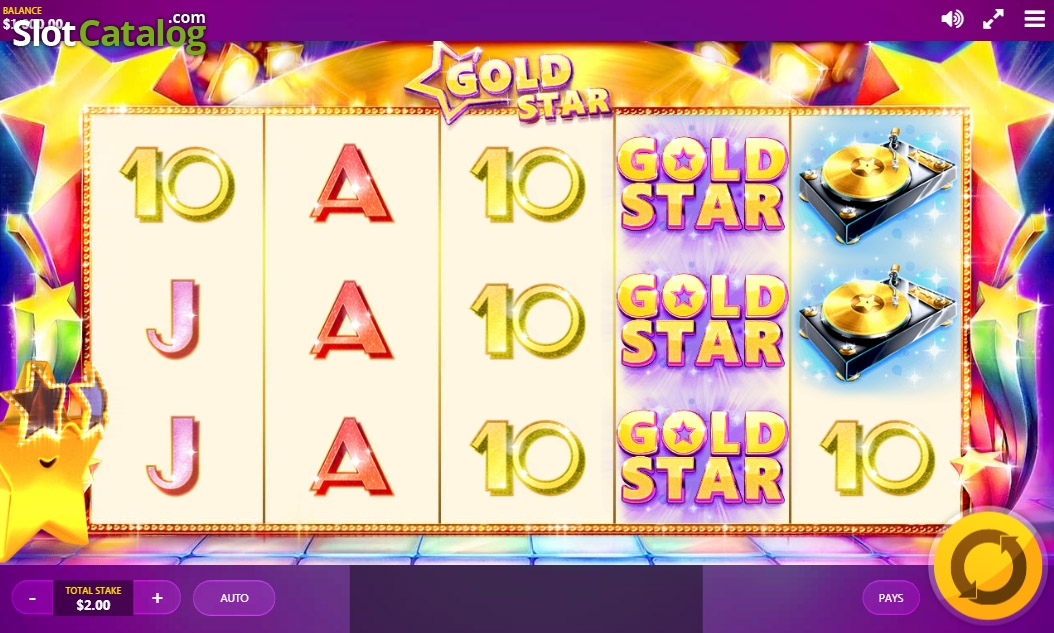The image size is (1054, 633).
Task: Open the PAYS paytable
Action: 891,597
